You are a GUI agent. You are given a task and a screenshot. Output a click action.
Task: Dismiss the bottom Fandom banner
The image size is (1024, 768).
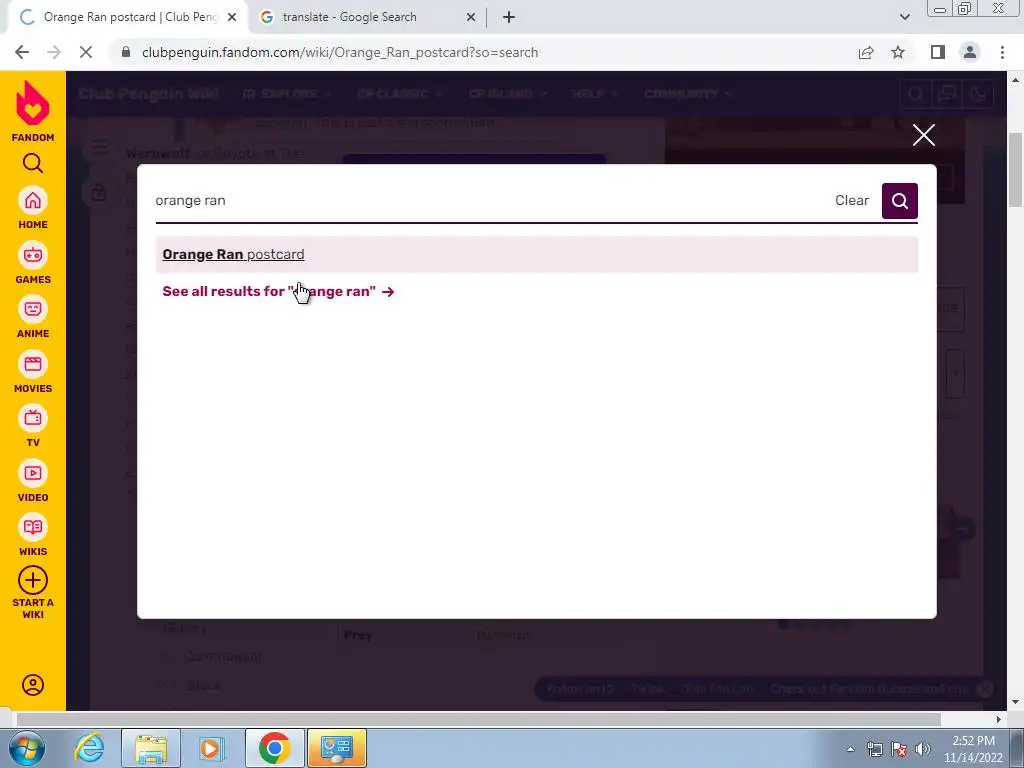pos(984,688)
